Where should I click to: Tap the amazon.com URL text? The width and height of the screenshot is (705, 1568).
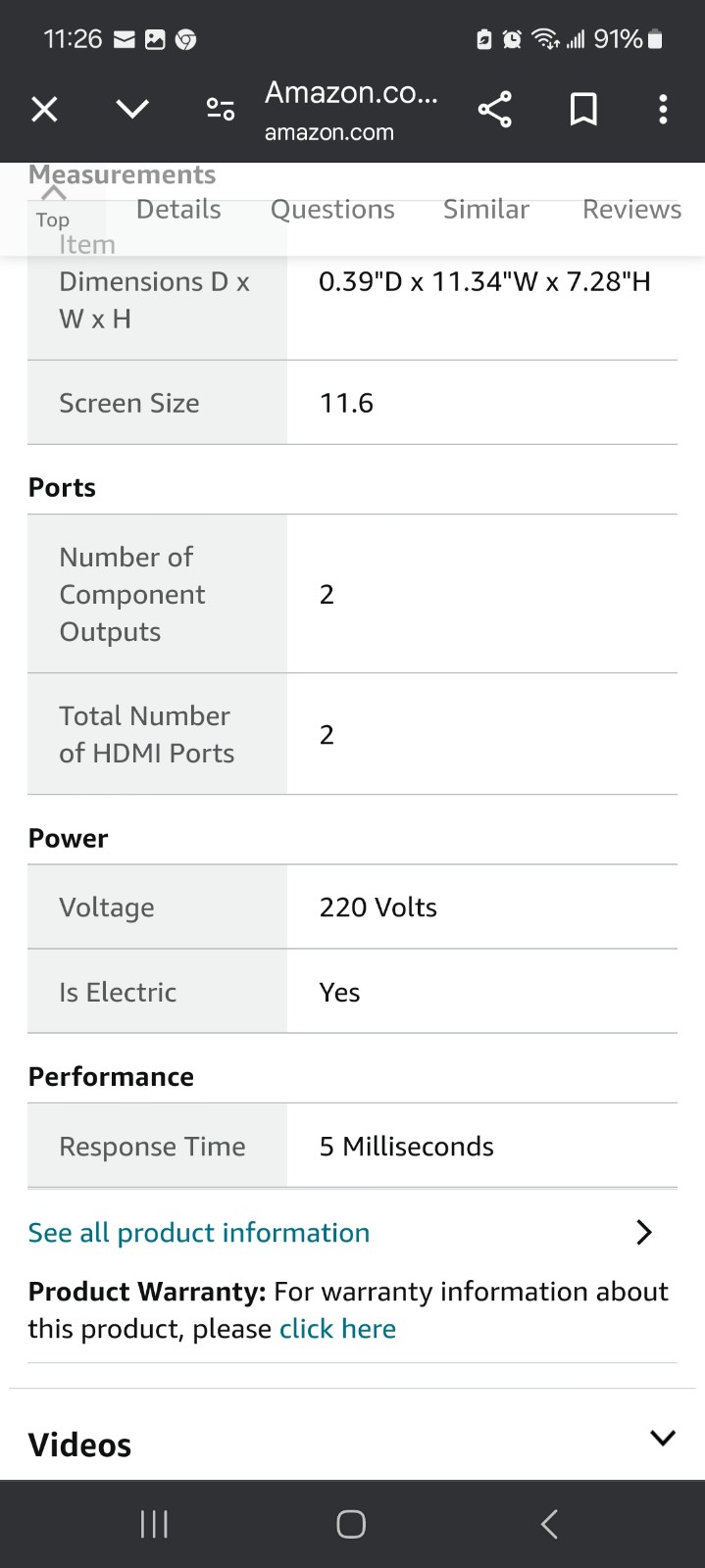click(329, 132)
